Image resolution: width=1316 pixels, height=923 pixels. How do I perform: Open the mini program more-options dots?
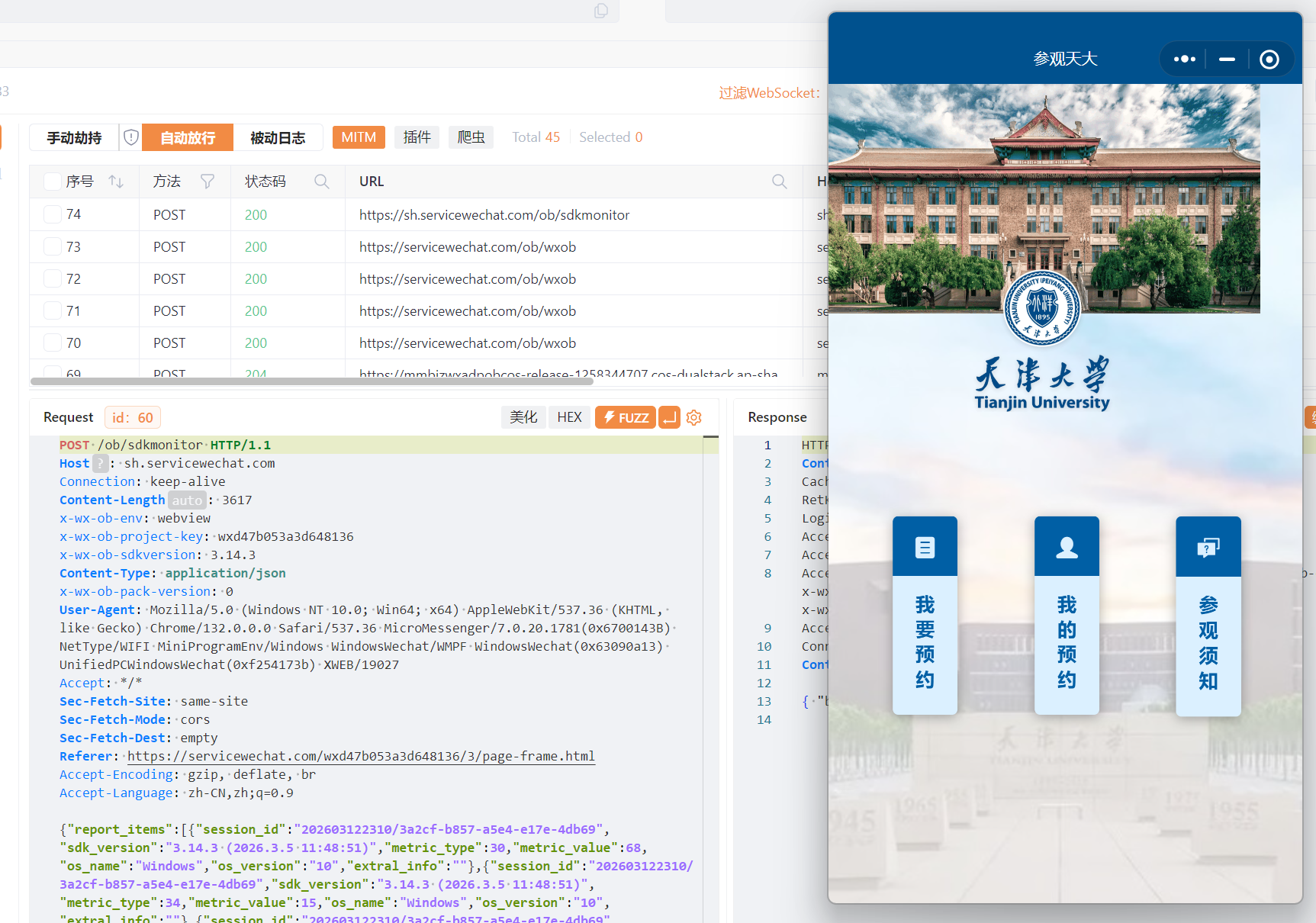pos(1184,59)
